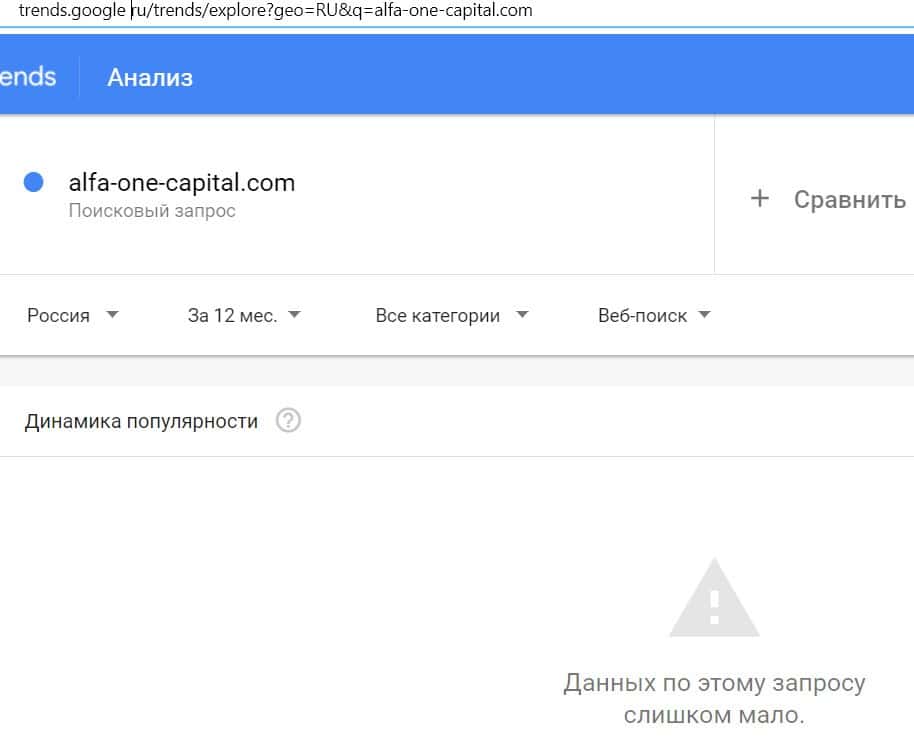Select the Веб-поиск search type filter
914x737 pixels.
coord(642,316)
